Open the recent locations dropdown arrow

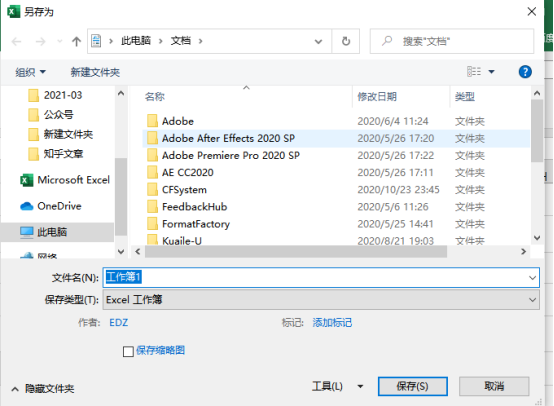pos(60,42)
